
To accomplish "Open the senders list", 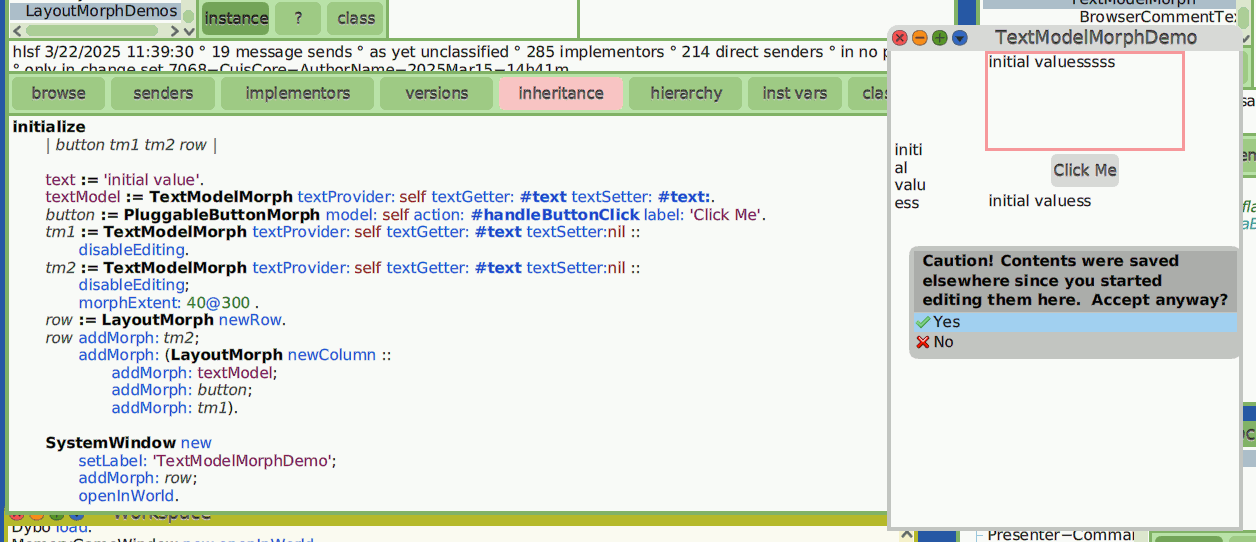I will 163,93.
